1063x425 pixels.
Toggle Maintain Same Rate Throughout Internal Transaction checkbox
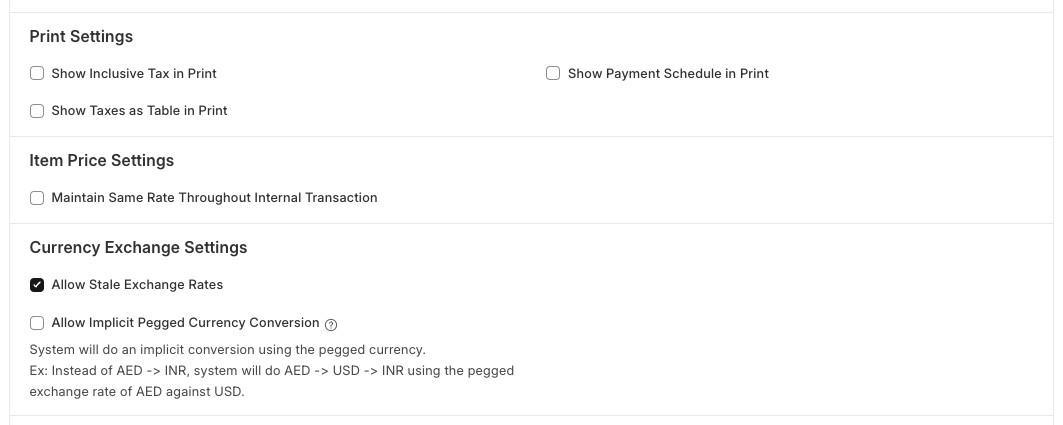(x=37, y=198)
